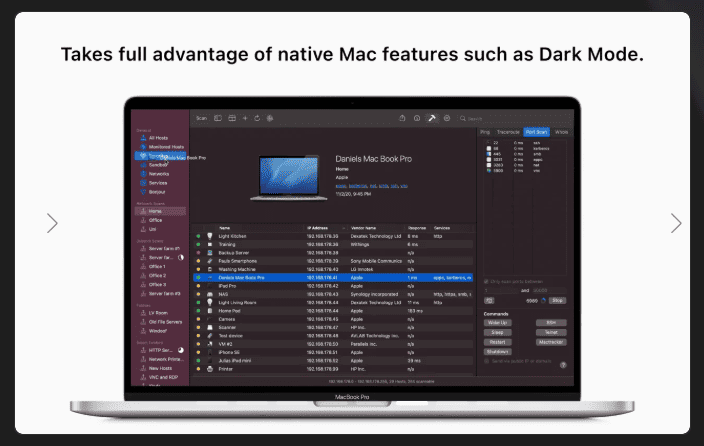Open the hammer tools toolbar icon
This screenshot has height=446, width=704.
click(431, 118)
